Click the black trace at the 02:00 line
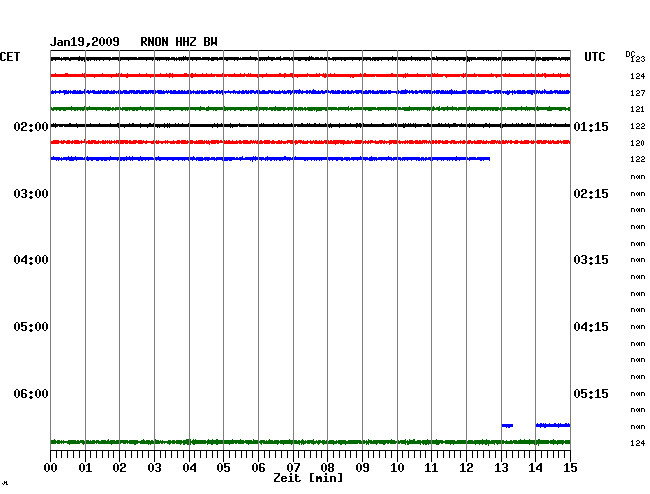Viewport: 650px width, 494px height. 310,125
